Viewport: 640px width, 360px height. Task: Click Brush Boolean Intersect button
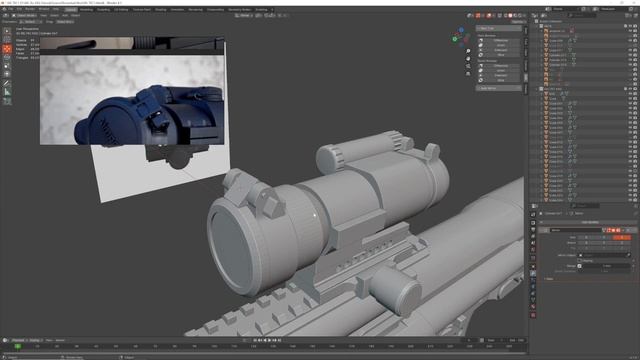coord(501,76)
